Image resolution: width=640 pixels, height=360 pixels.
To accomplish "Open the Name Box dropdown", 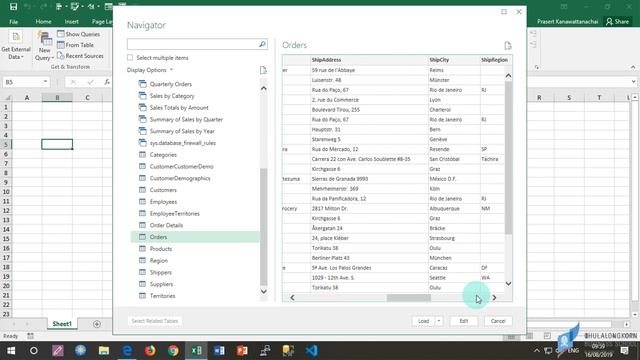I will pyautogui.click(x=45, y=82).
